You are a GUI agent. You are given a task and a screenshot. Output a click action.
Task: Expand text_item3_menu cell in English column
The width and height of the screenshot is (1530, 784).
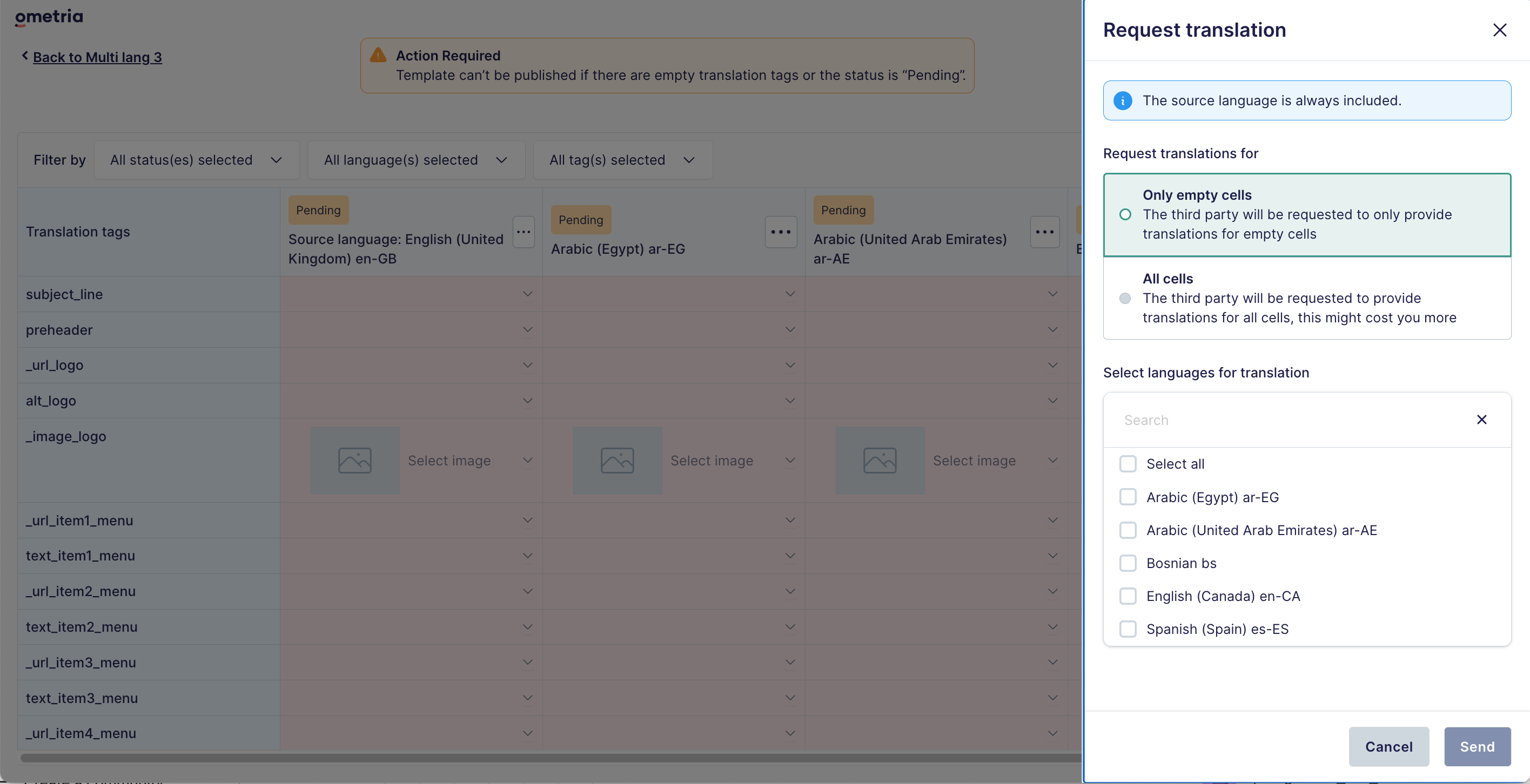point(527,698)
